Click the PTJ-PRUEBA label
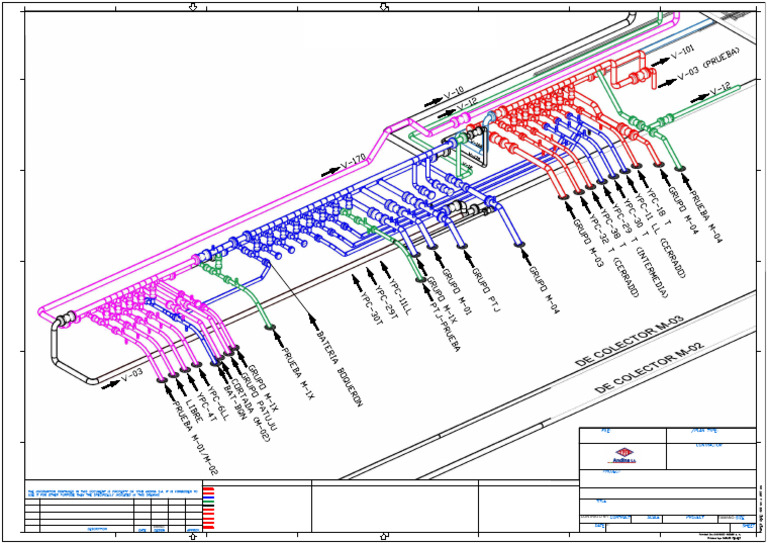Screen dimensions: 768x543 [x=445, y=326]
